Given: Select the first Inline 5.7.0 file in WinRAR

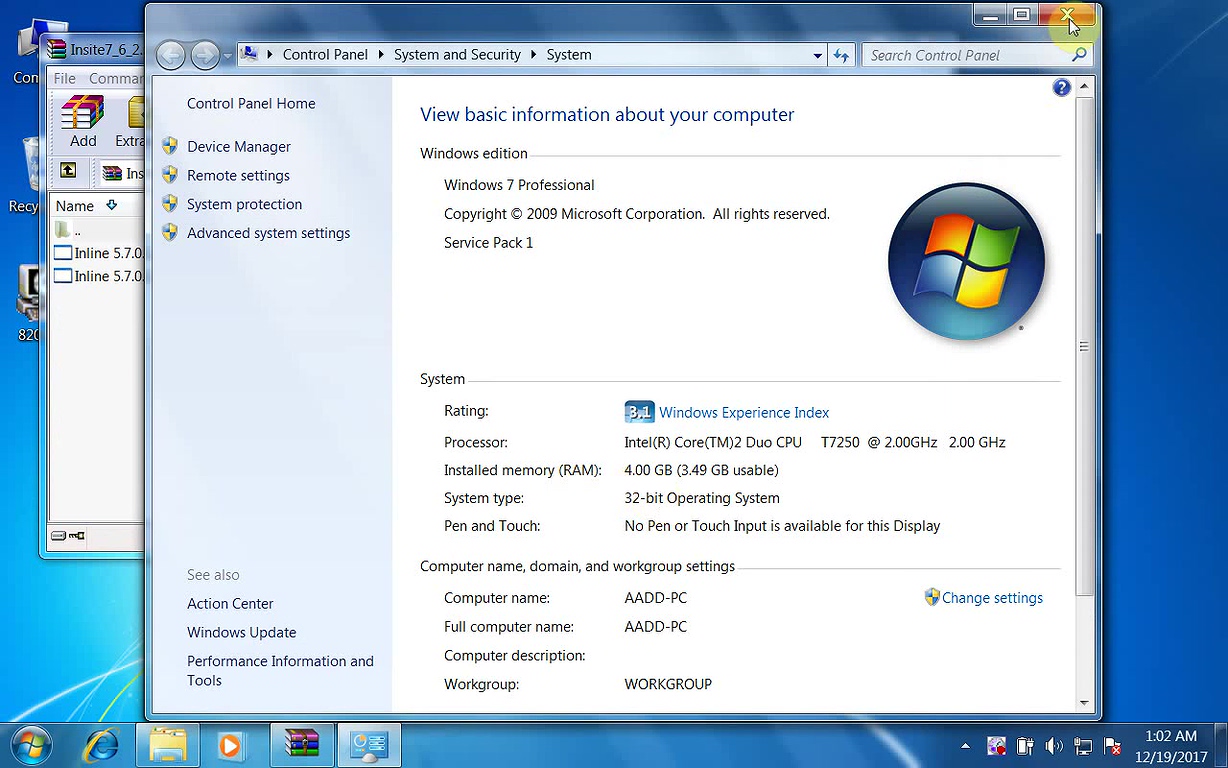Looking at the screenshot, I should (x=98, y=253).
